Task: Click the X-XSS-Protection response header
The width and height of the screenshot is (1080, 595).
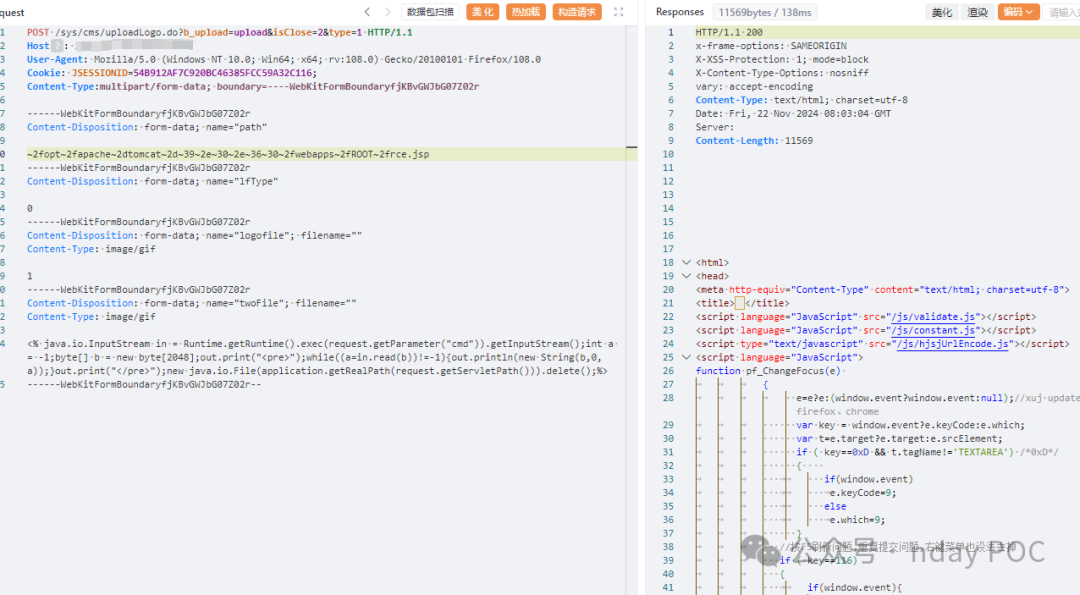Action: pyautogui.click(x=782, y=60)
